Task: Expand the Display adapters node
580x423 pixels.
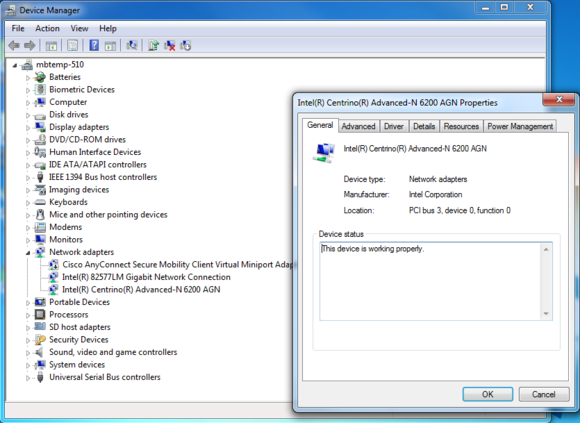Action: tap(28, 128)
